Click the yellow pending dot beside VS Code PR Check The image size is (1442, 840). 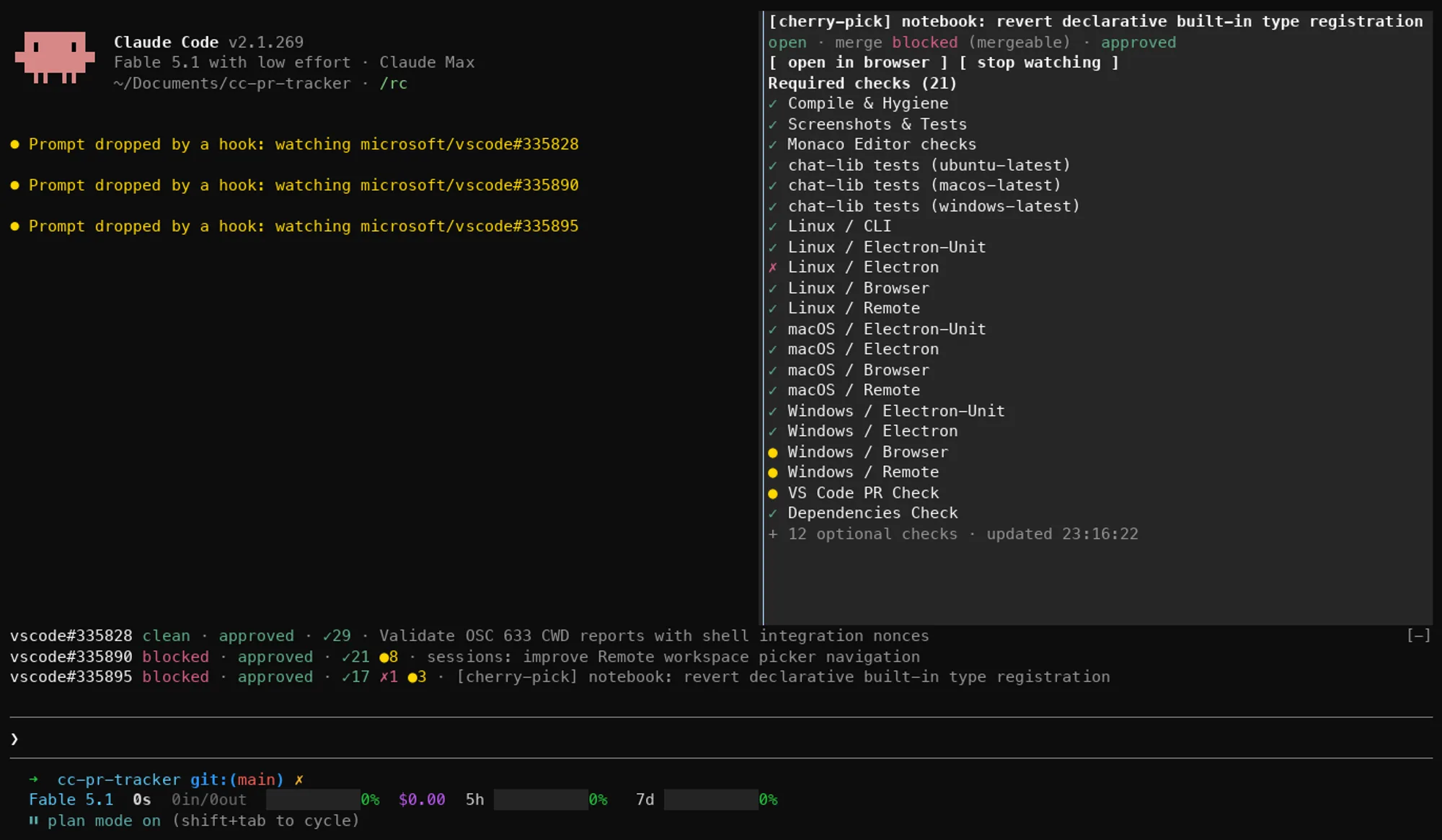click(x=773, y=494)
